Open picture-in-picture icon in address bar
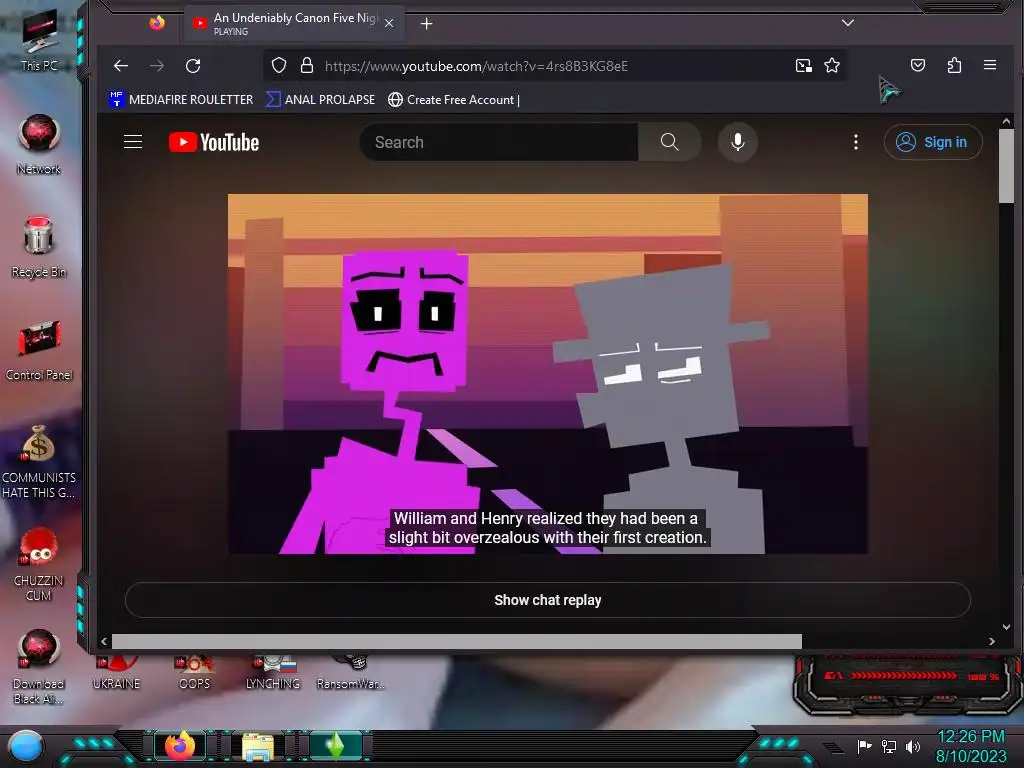 (804, 65)
